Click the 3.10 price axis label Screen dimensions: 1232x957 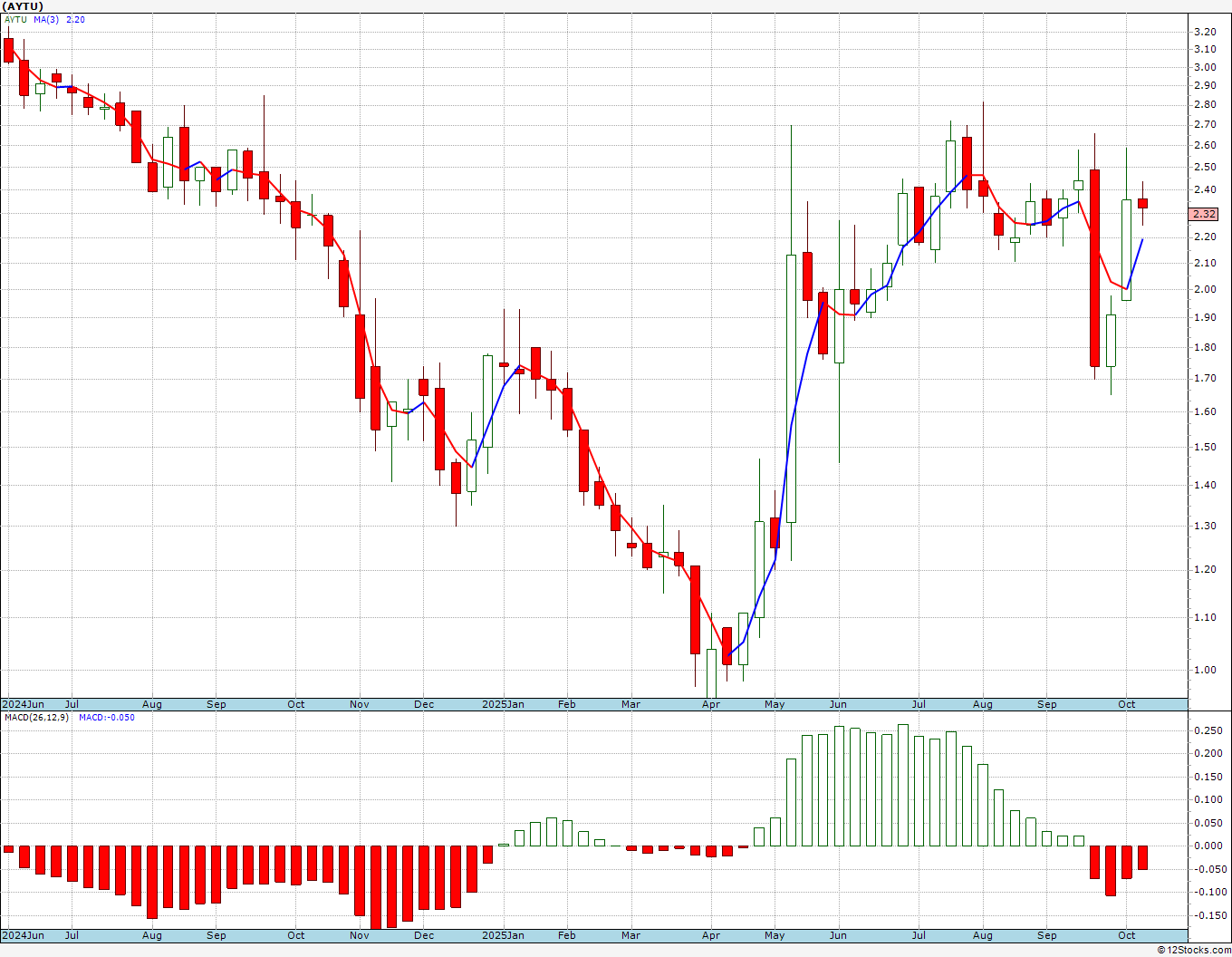[1205, 50]
